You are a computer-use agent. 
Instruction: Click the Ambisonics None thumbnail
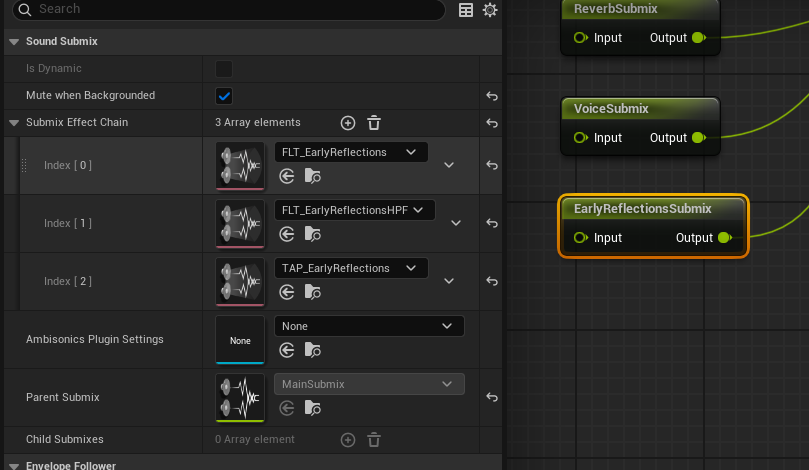(x=240, y=339)
